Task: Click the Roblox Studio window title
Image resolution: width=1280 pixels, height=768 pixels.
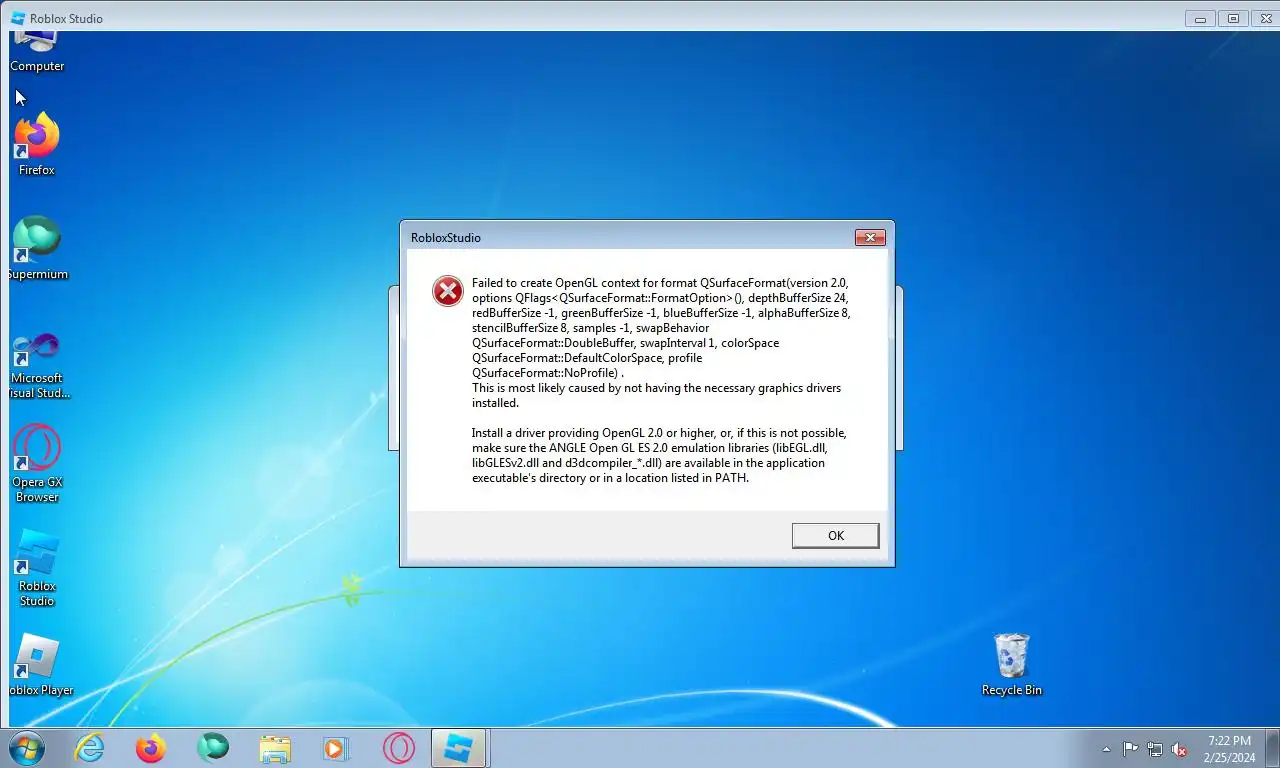Action: (x=66, y=18)
